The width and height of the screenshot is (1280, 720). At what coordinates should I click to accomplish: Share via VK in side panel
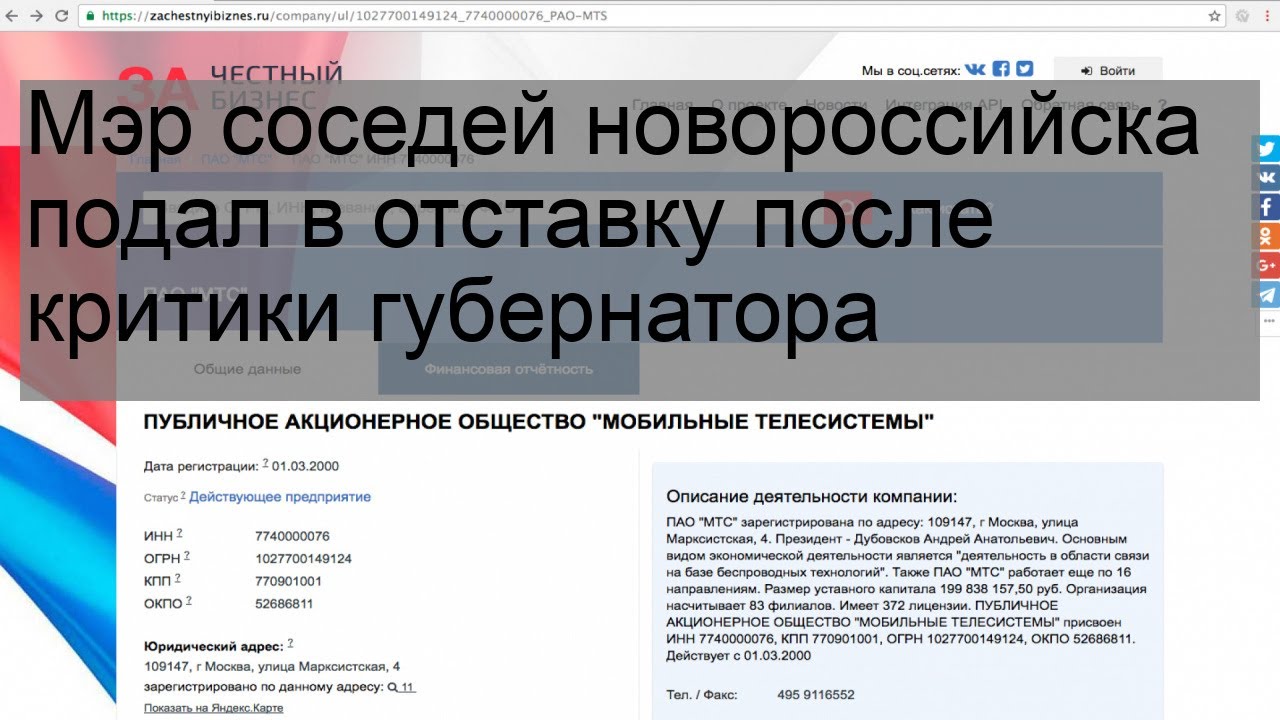click(1267, 178)
